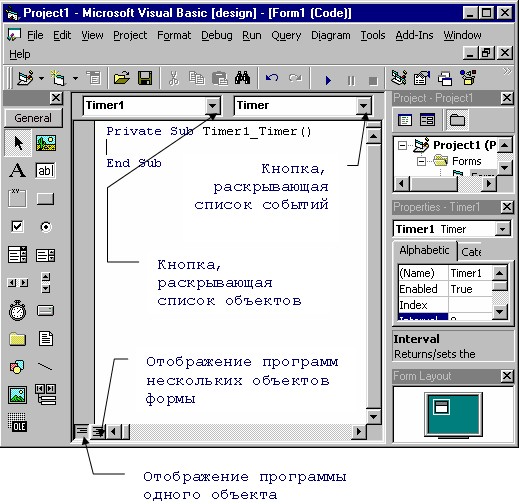Open Project Explorer toolbar icon
This screenshot has height=504, width=519.
(x=399, y=78)
